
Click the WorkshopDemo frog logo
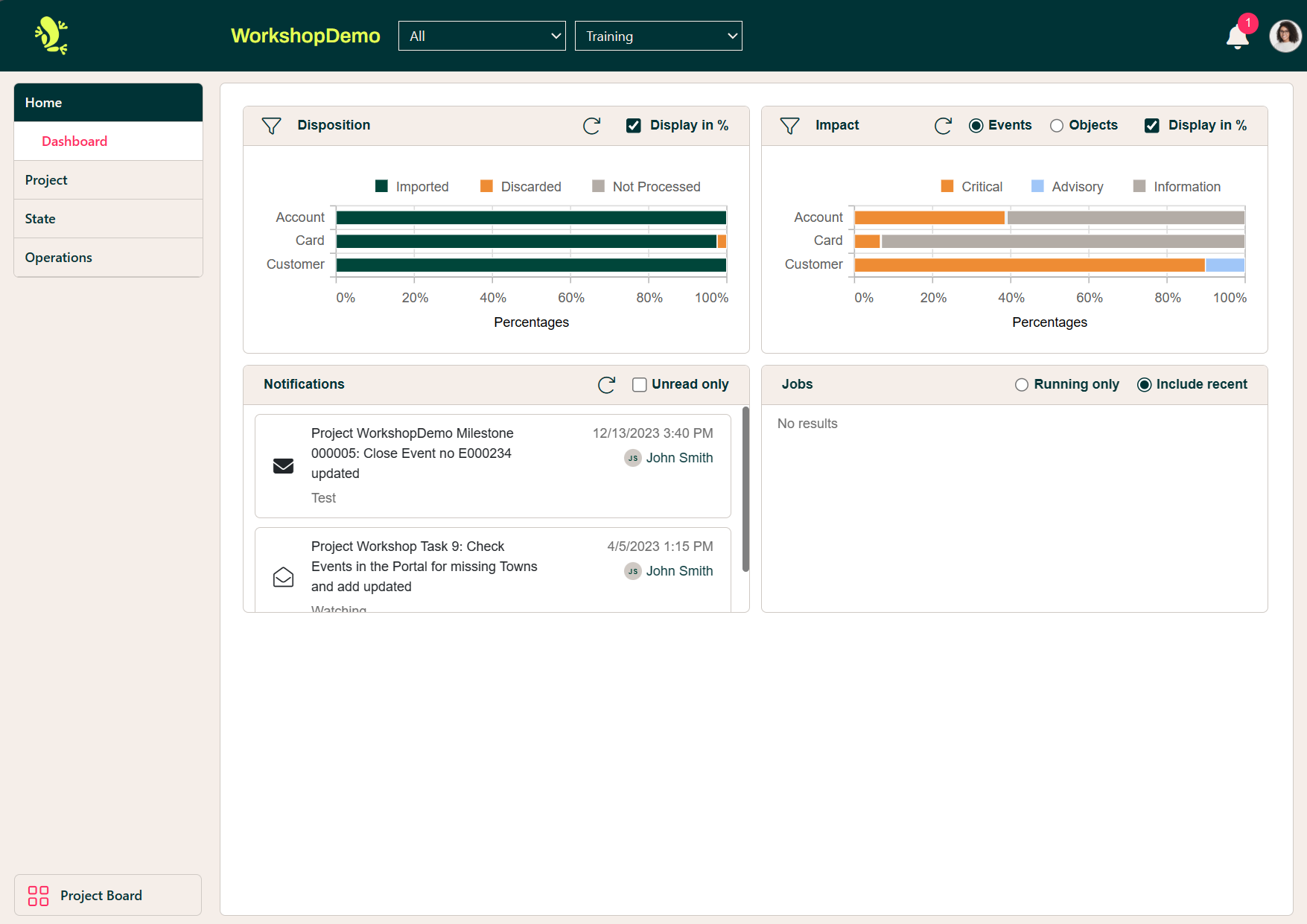[50, 35]
